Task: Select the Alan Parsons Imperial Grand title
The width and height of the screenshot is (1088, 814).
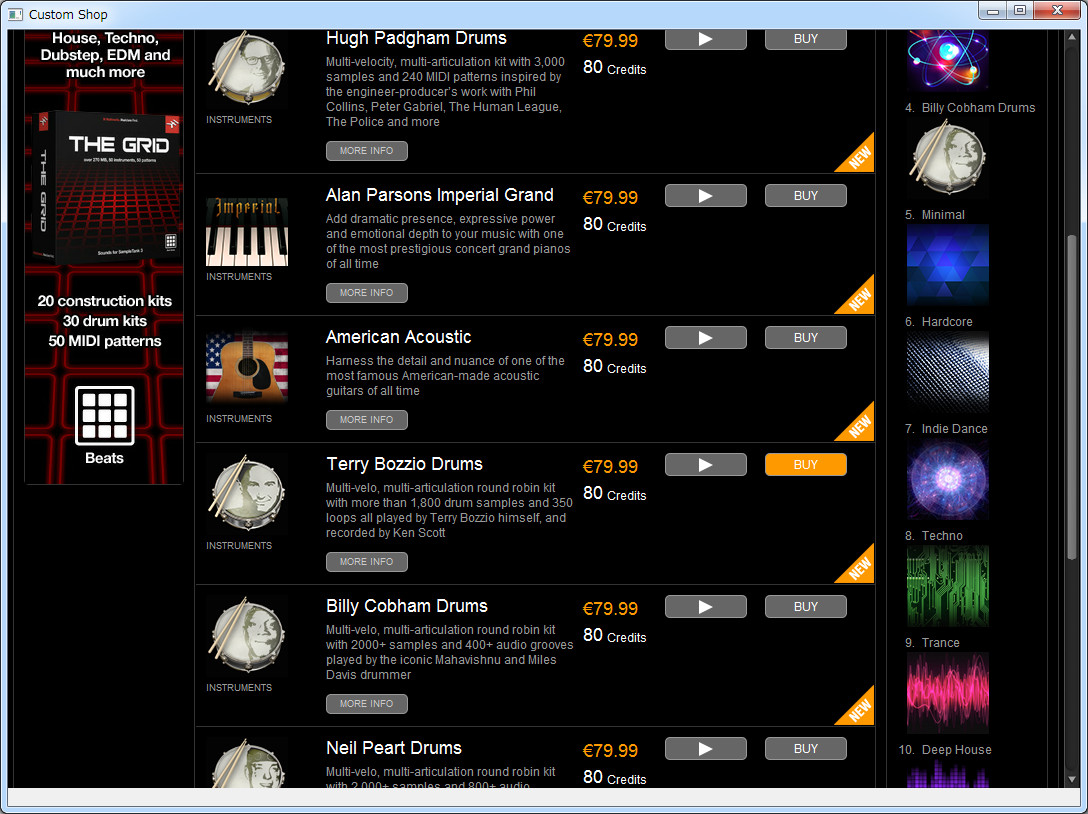Action: tap(440, 195)
